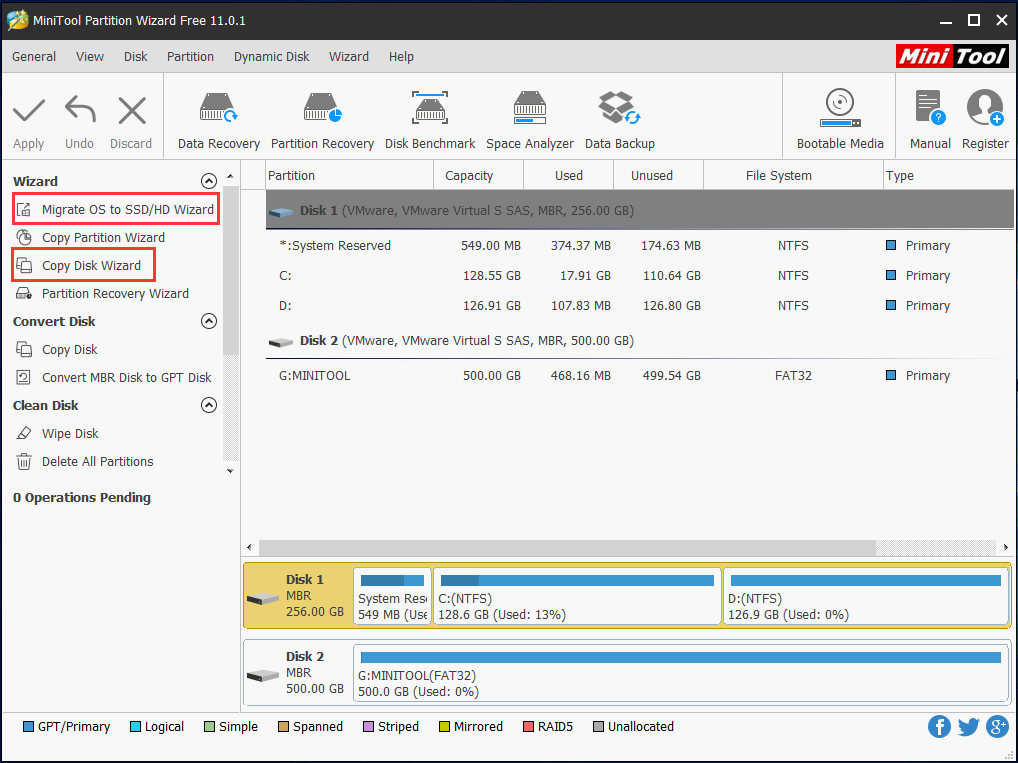Viewport: 1018px width, 763px height.
Task: Open the Dynamic Disk menu
Action: (271, 56)
